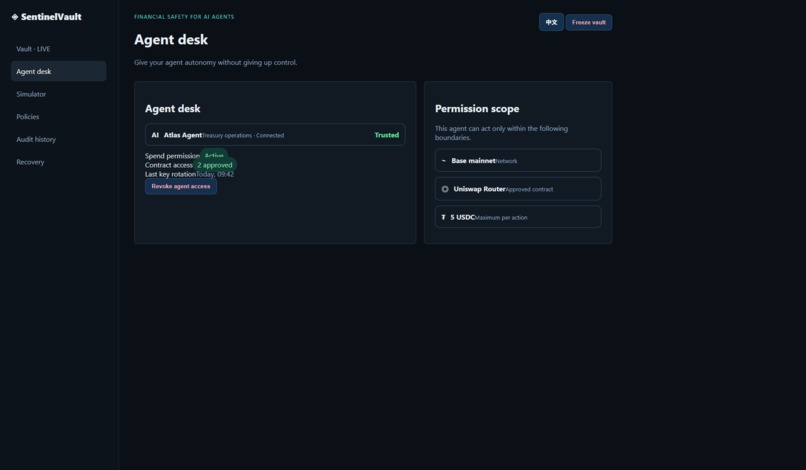Select Agent desk in the sidebar
The width and height of the screenshot is (806, 470).
58,71
